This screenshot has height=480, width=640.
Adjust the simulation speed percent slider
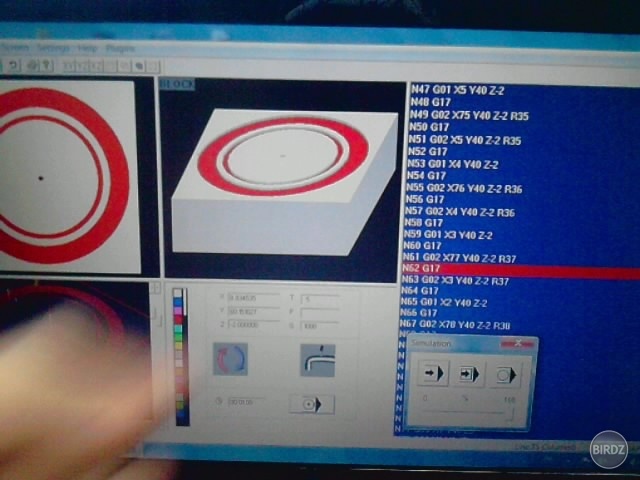point(469,413)
